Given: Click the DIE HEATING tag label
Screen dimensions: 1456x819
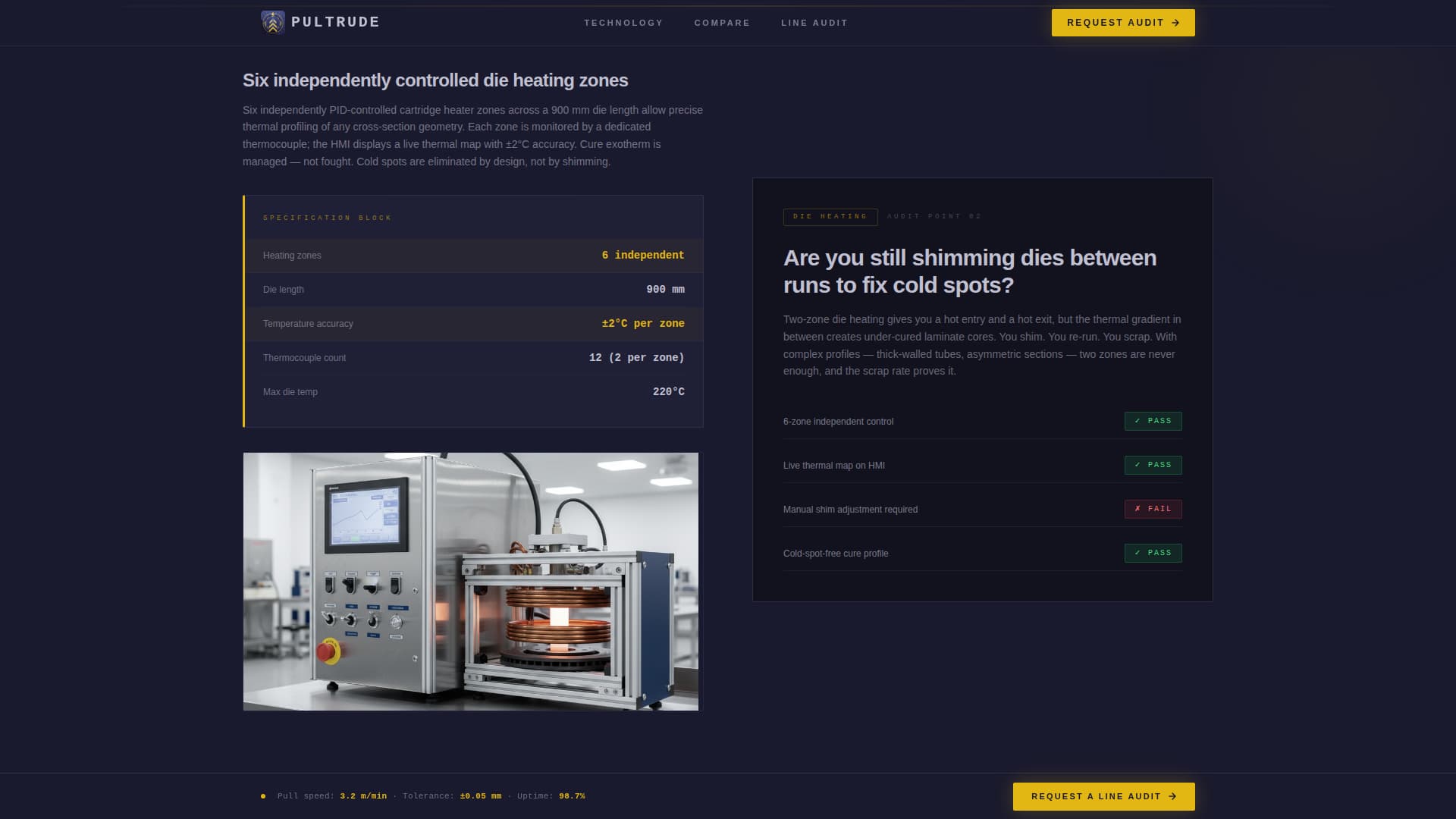Looking at the screenshot, I should click(x=830, y=217).
